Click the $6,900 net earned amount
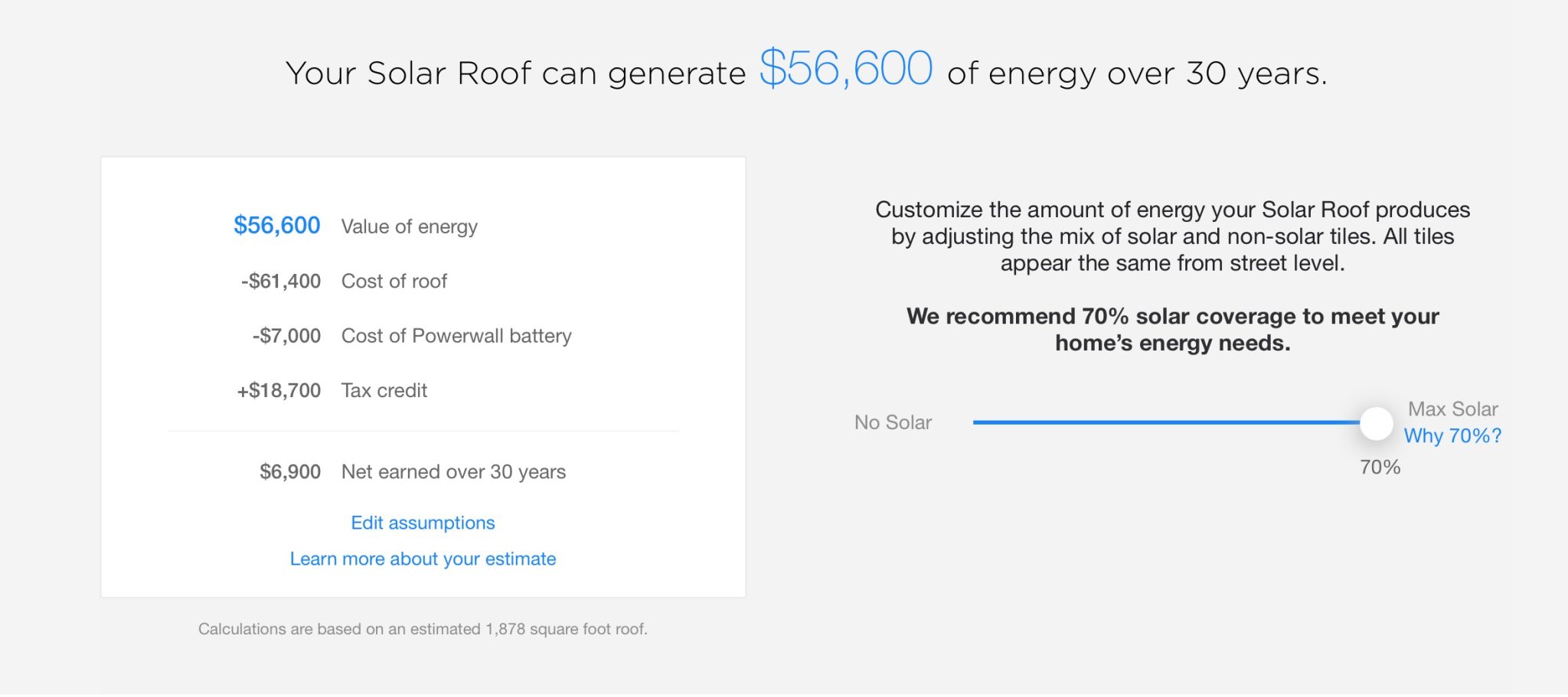 [x=289, y=471]
